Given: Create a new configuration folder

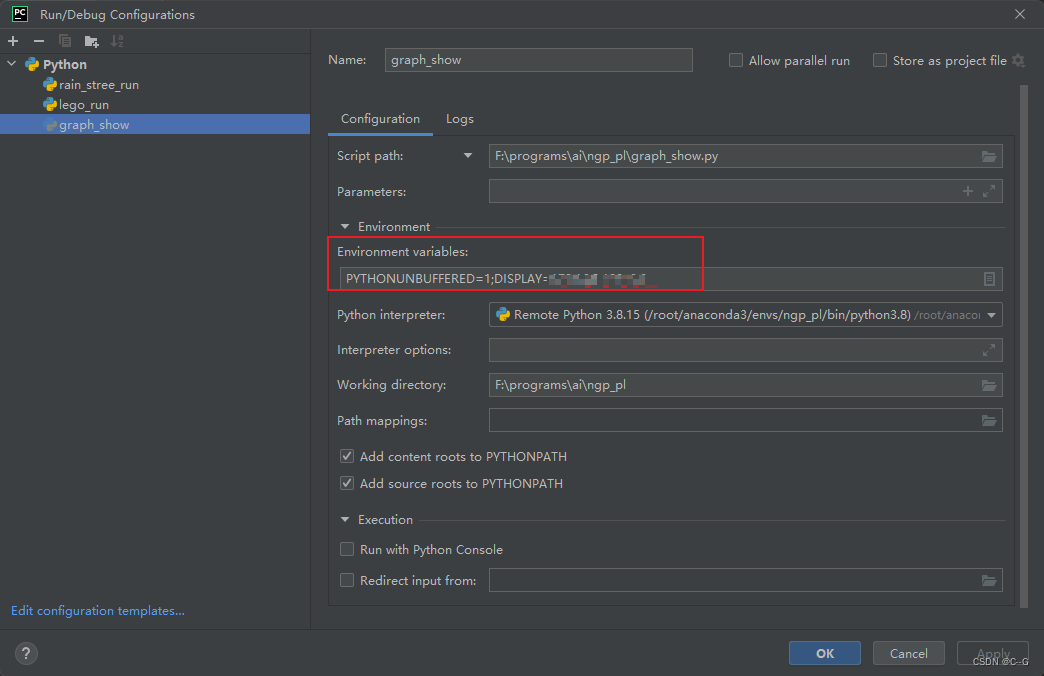Looking at the screenshot, I should (92, 41).
